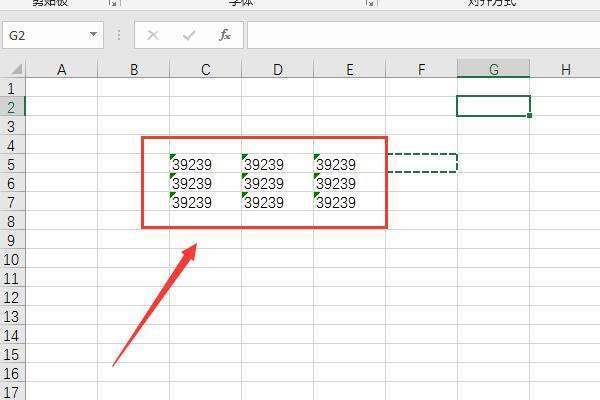
Task: Select column C header
Action: [205, 69]
